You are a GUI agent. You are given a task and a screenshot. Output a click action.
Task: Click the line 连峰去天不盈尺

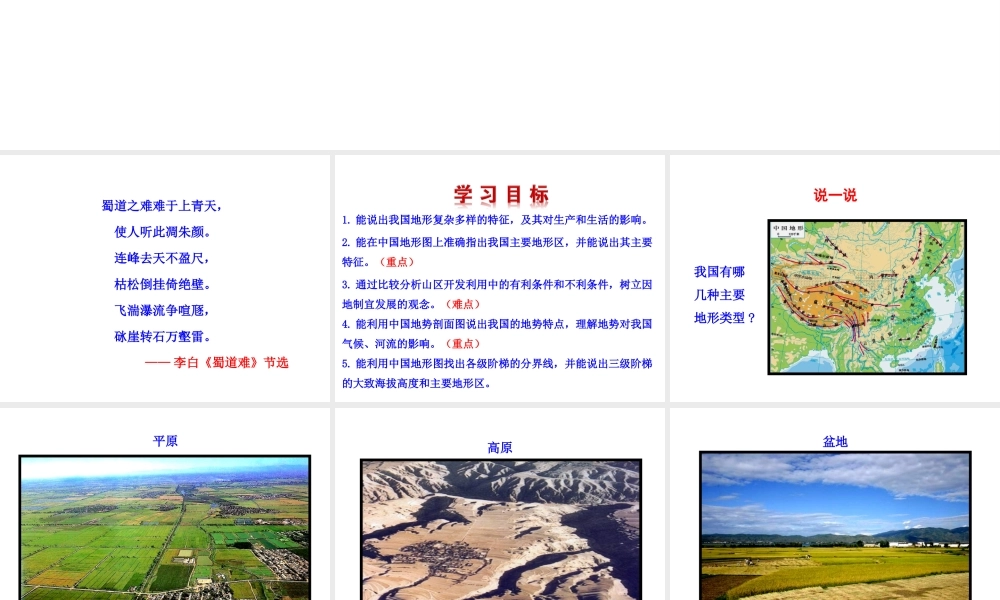click(162, 258)
